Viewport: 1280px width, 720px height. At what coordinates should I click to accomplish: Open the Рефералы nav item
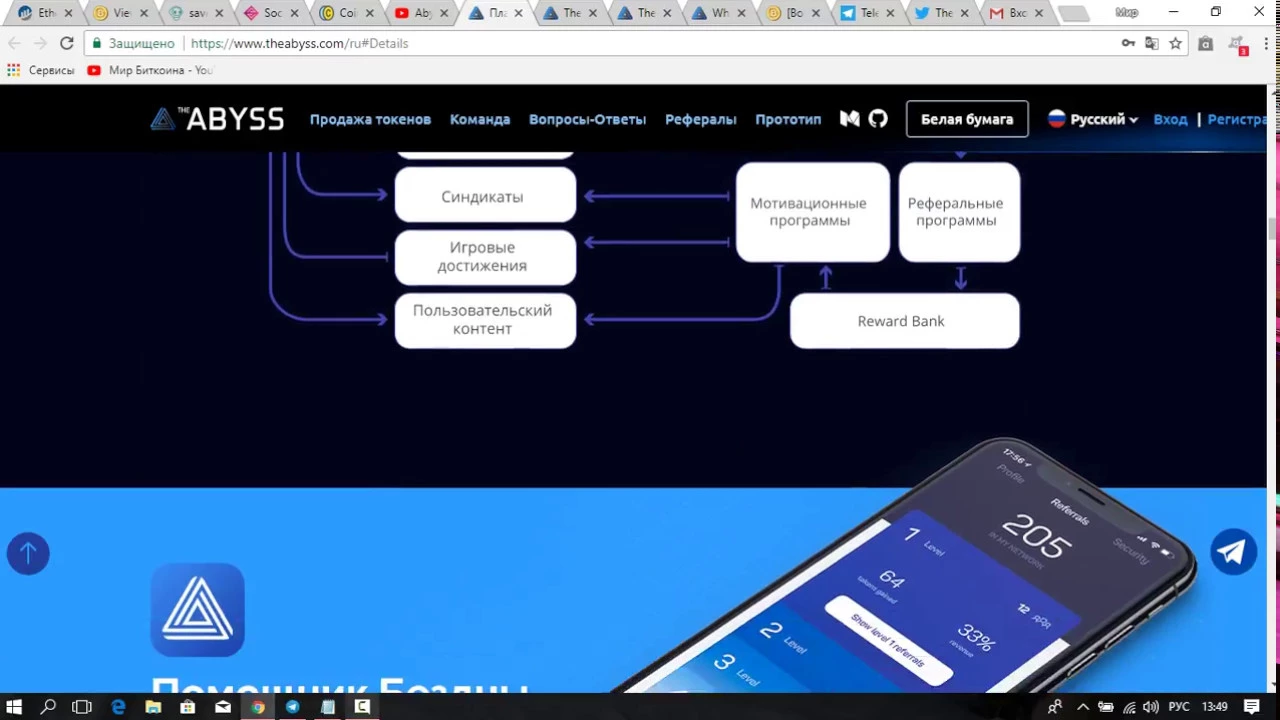pyautogui.click(x=700, y=119)
